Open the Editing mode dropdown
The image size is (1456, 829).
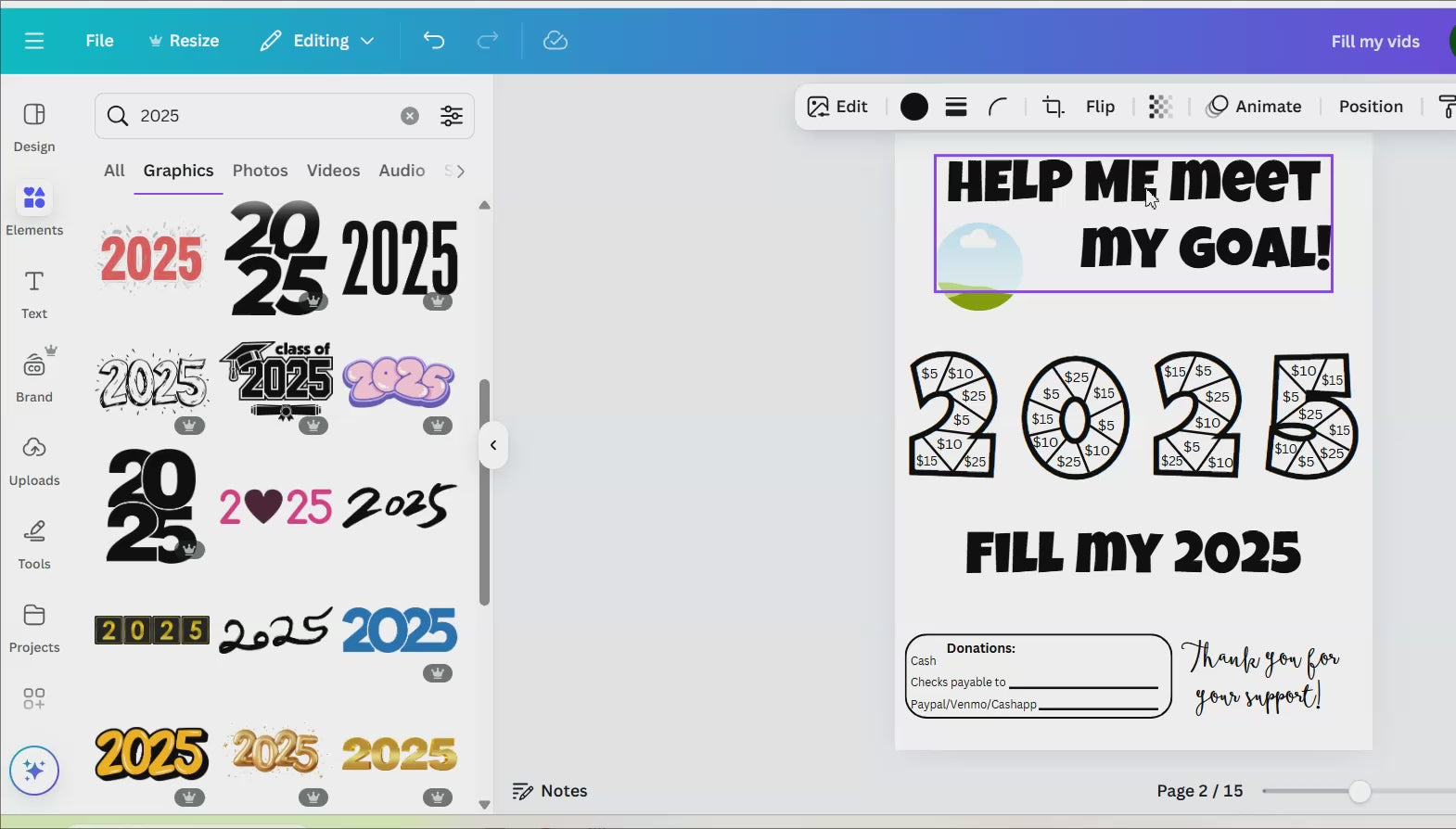click(x=318, y=41)
